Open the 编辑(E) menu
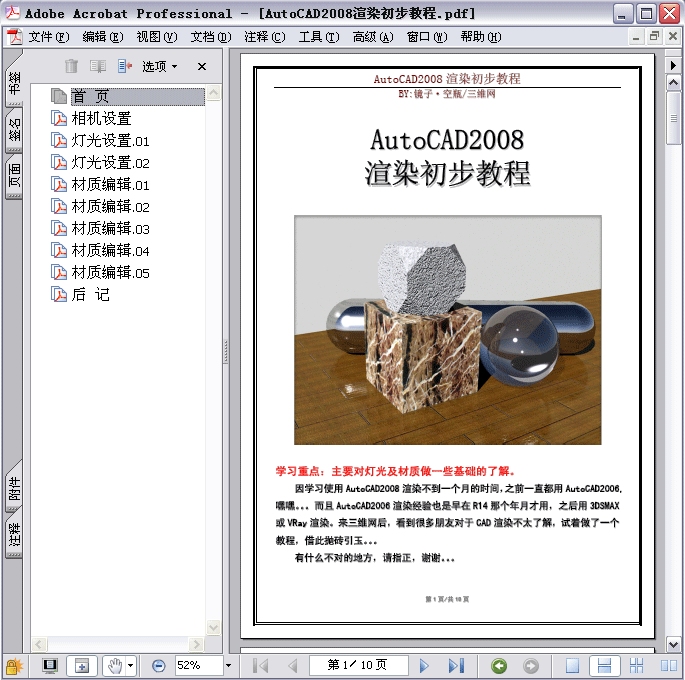 click(x=103, y=37)
